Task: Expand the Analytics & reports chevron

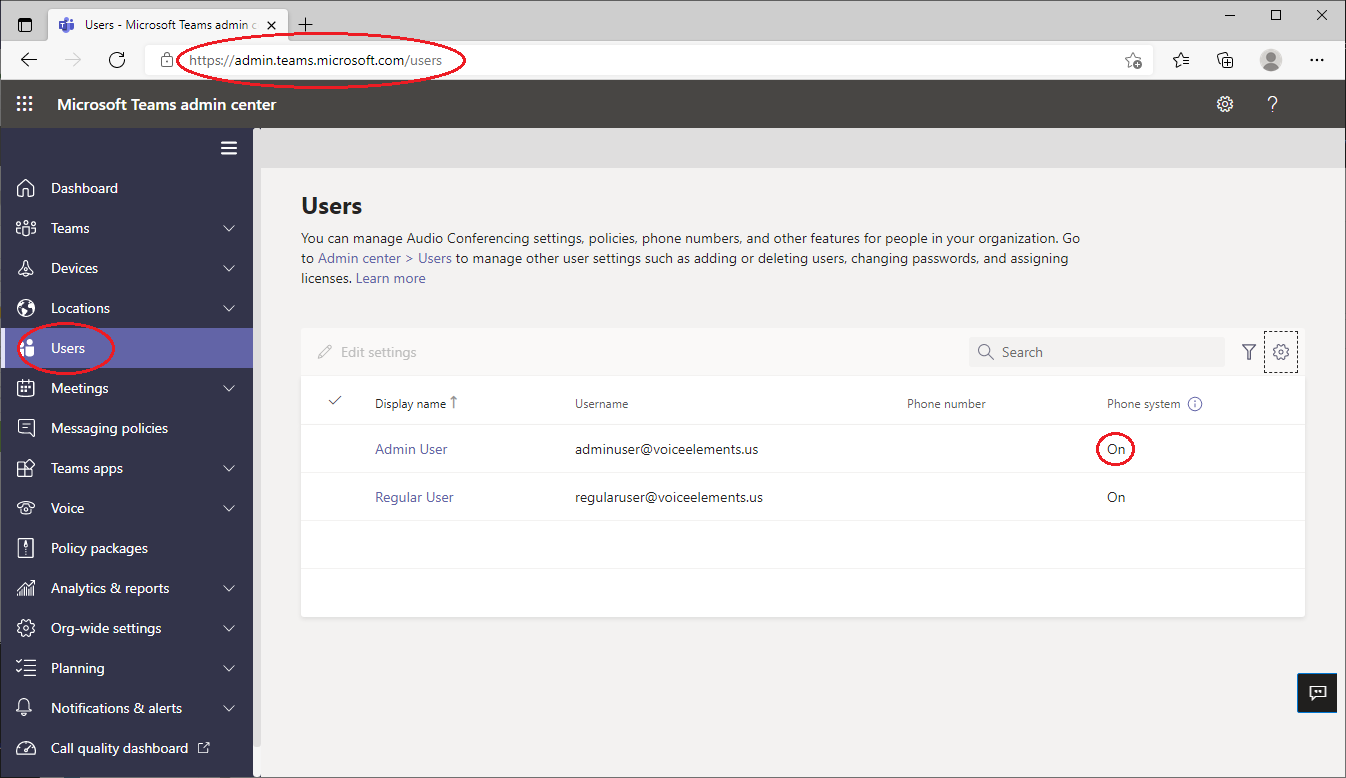Action: [229, 588]
